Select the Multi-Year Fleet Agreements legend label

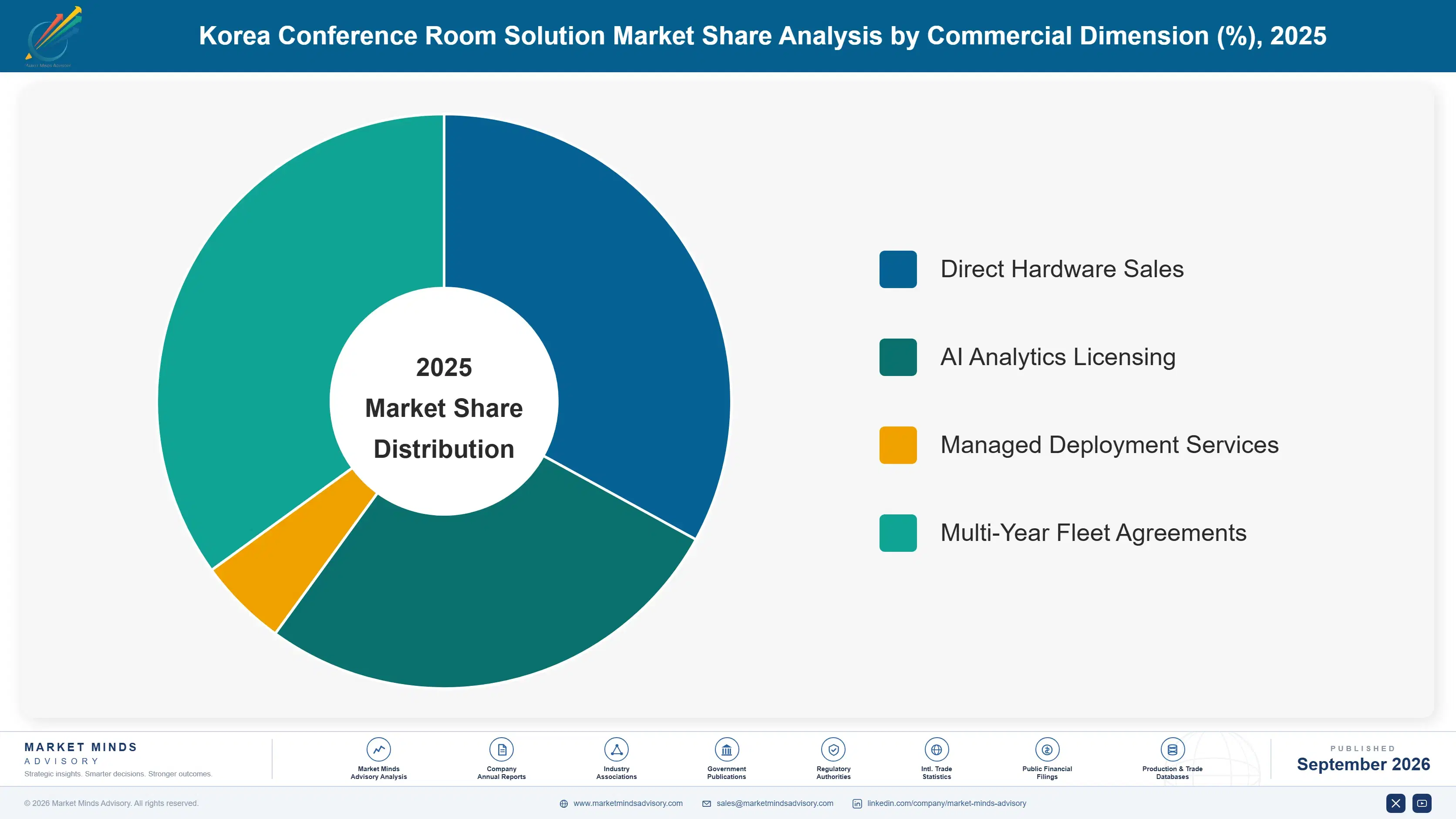pyautogui.click(x=1093, y=533)
